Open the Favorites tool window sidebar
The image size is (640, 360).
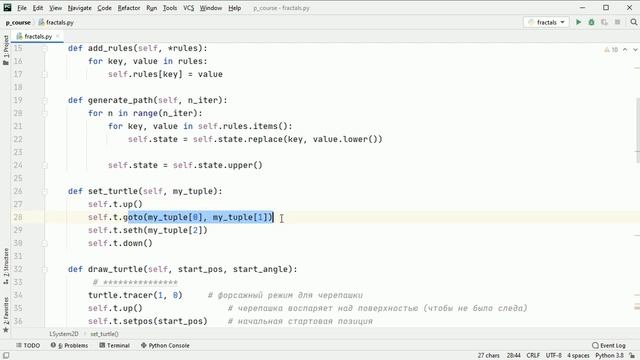pyautogui.click(x=6, y=315)
